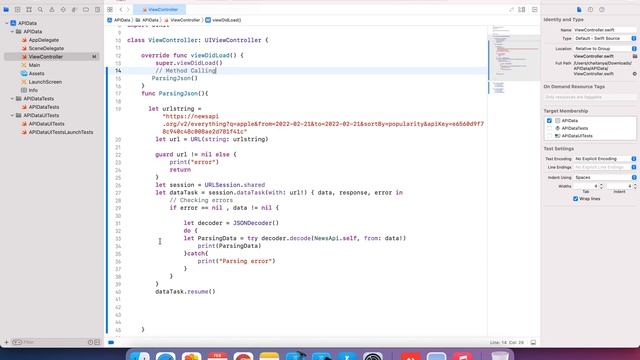Open Location dropdown Relative to Group

coord(605,49)
